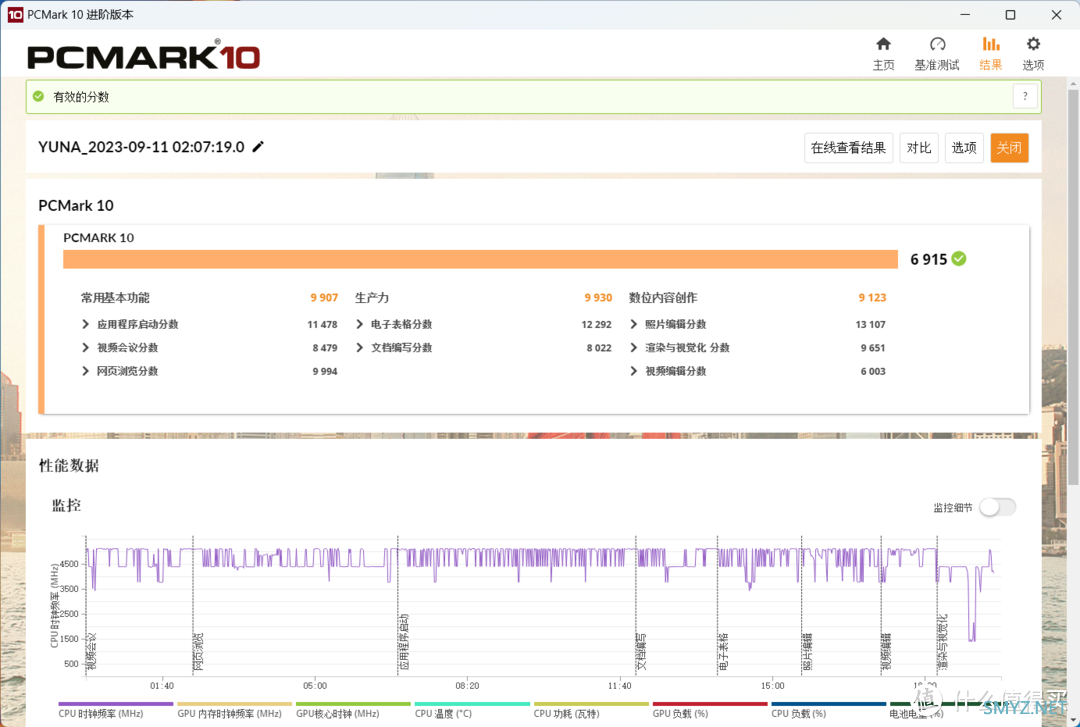Select CPU 功耗 (瓦特) legend entry

point(591,710)
